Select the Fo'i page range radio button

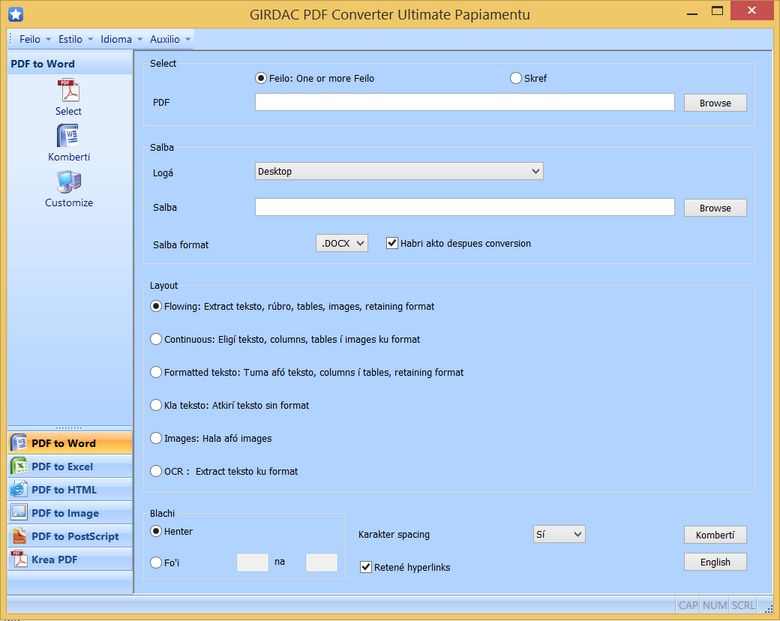(156, 562)
